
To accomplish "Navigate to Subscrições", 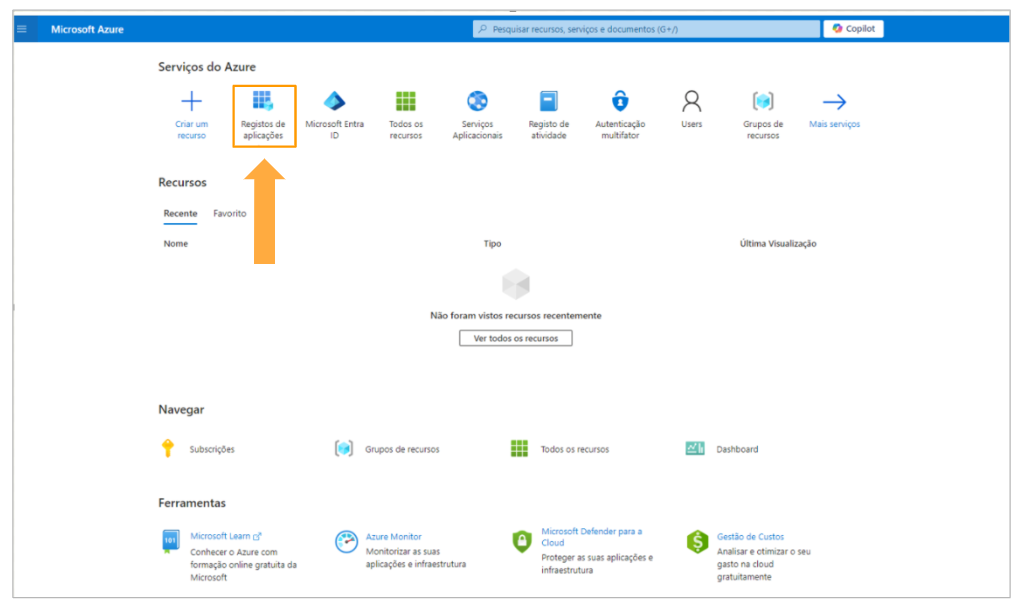I will [211, 449].
